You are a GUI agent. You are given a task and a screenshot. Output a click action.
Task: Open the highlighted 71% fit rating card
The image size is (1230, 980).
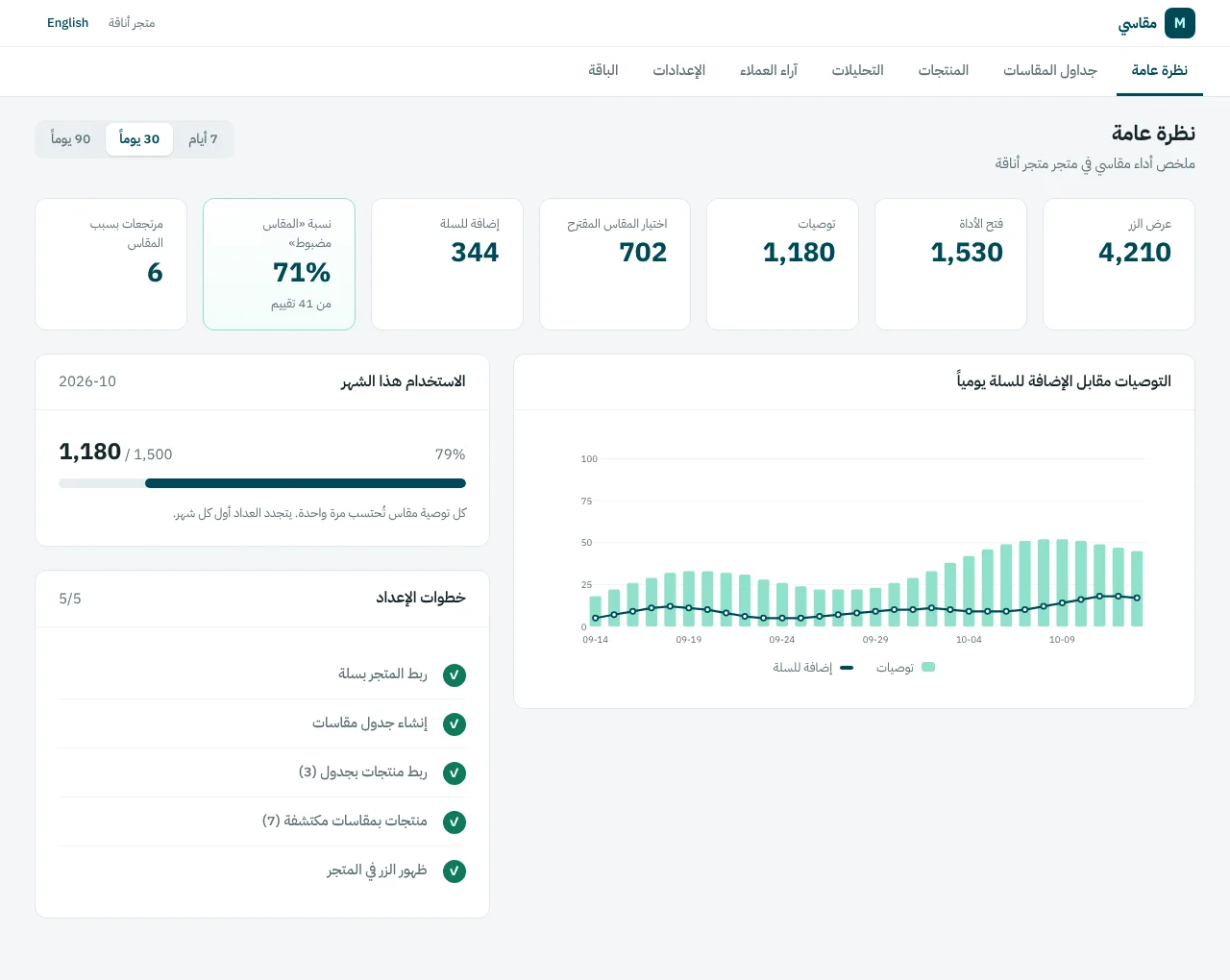[279, 264]
